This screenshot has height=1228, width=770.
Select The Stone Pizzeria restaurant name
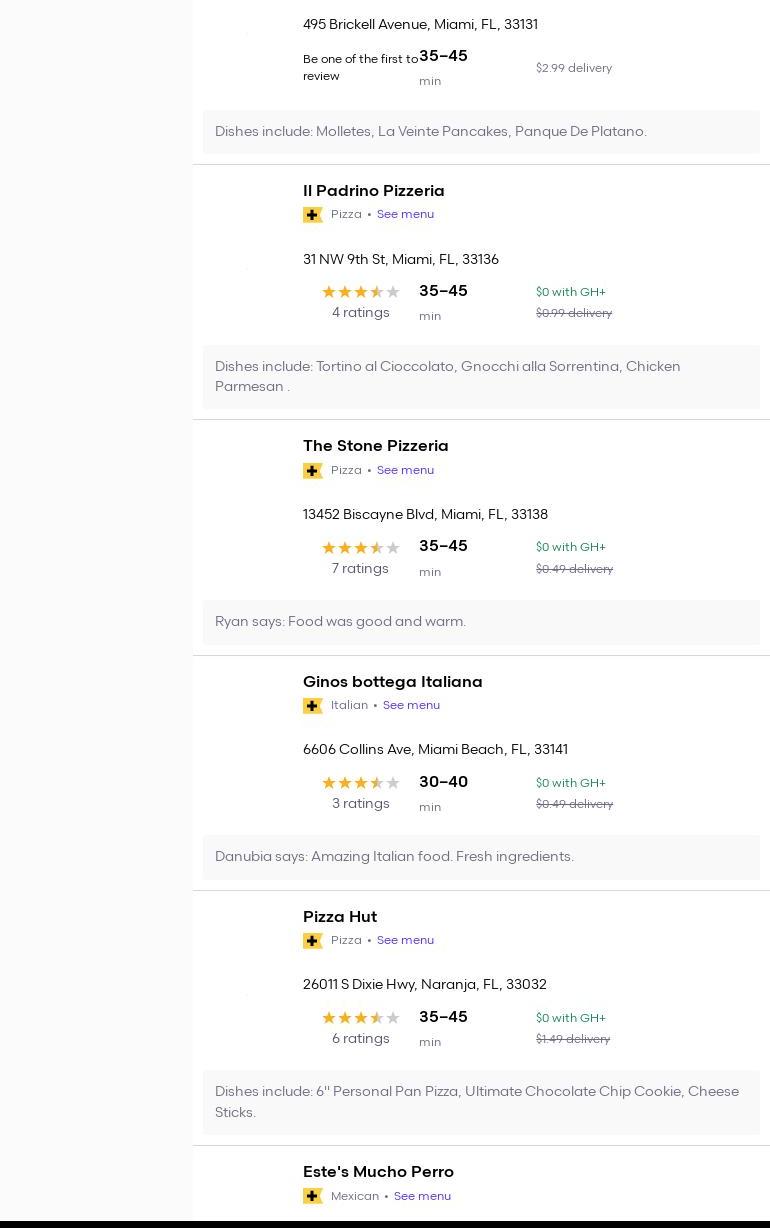coord(375,446)
